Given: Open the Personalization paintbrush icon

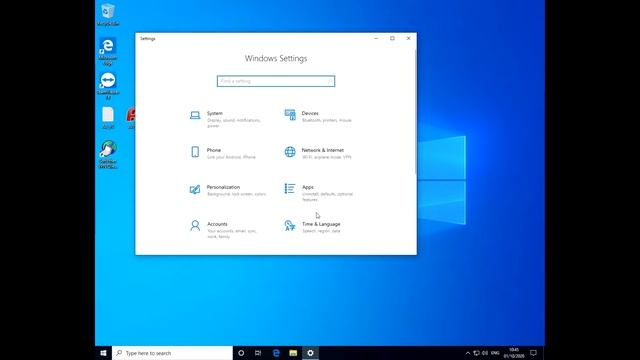Looking at the screenshot, I should tap(195, 189).
